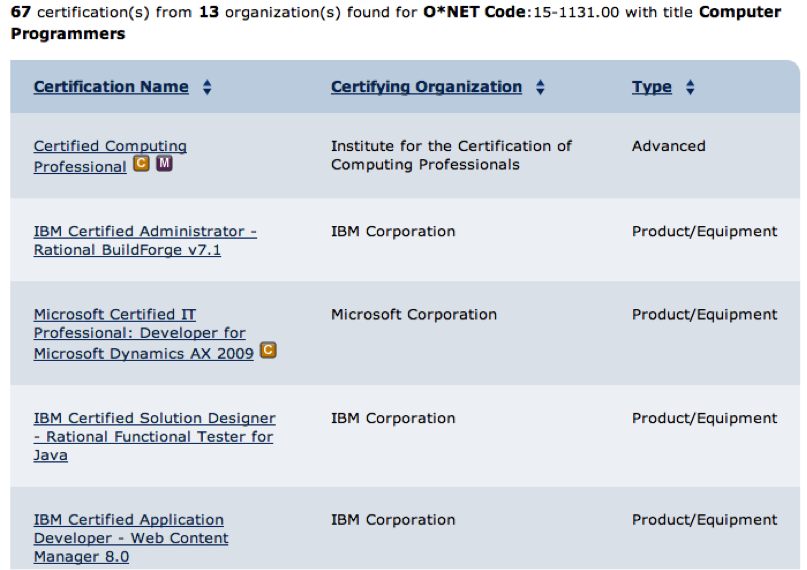The image size is (807, 570).
Task: Toggle sort arrows next to Certifying Organization
Action: pyautogui.click(x=540, y=87)
